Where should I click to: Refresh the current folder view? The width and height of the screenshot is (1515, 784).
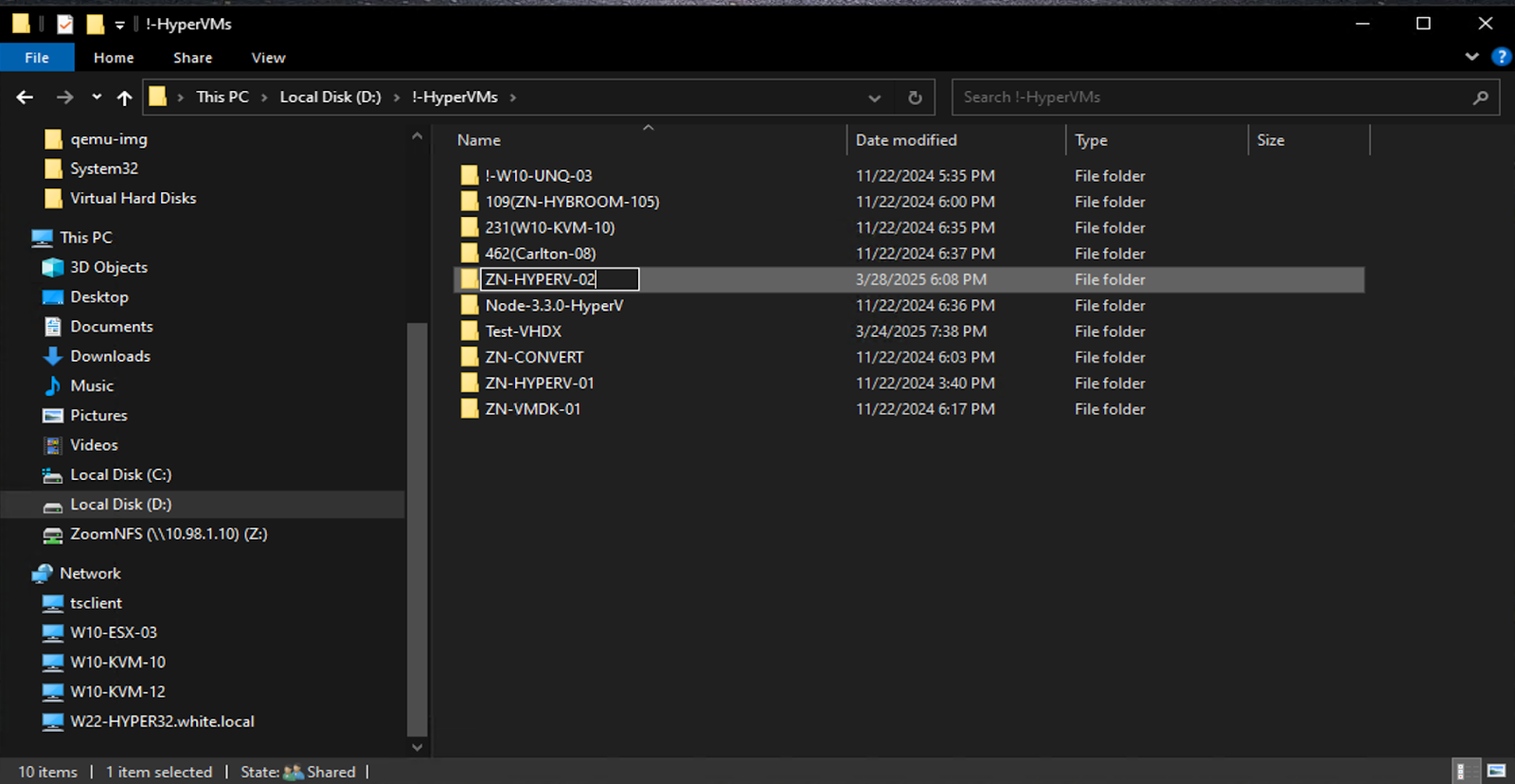(915, 98)
